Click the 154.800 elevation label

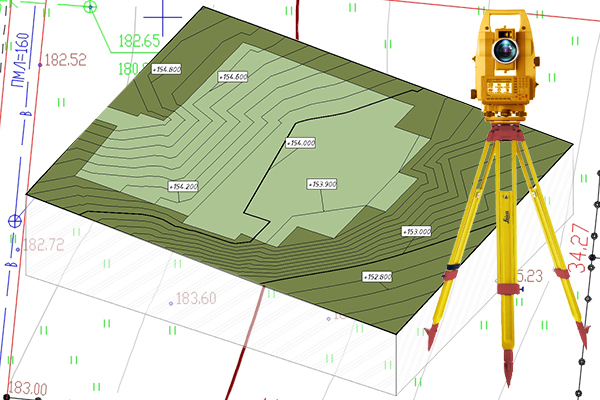165,69
